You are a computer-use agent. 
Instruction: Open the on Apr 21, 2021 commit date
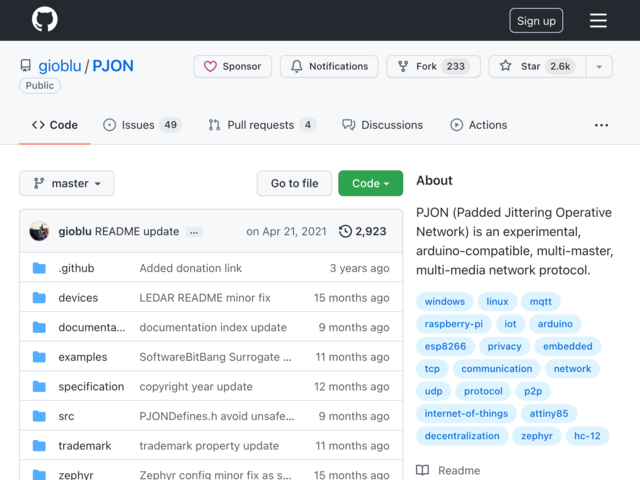coord(286,231)
